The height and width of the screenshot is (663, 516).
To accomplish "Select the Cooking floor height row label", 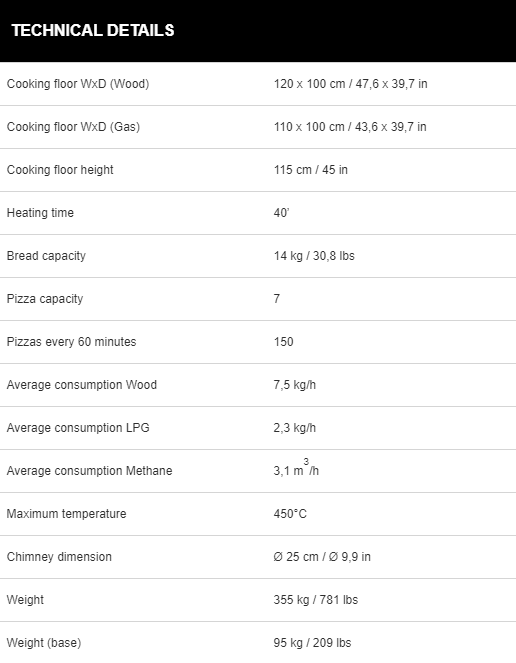I will pyautogui.click(x=60, y=170).
